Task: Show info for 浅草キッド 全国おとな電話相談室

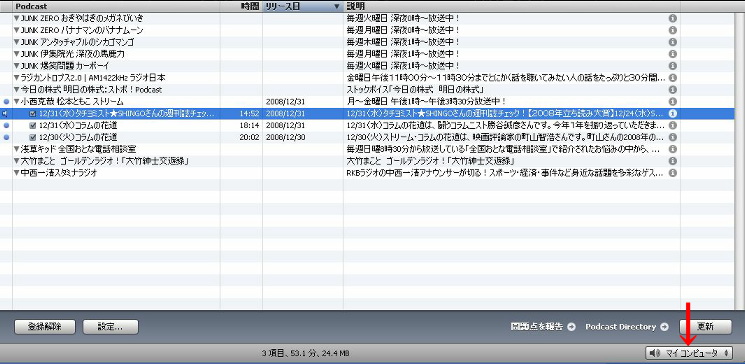Action: [672, 150]
